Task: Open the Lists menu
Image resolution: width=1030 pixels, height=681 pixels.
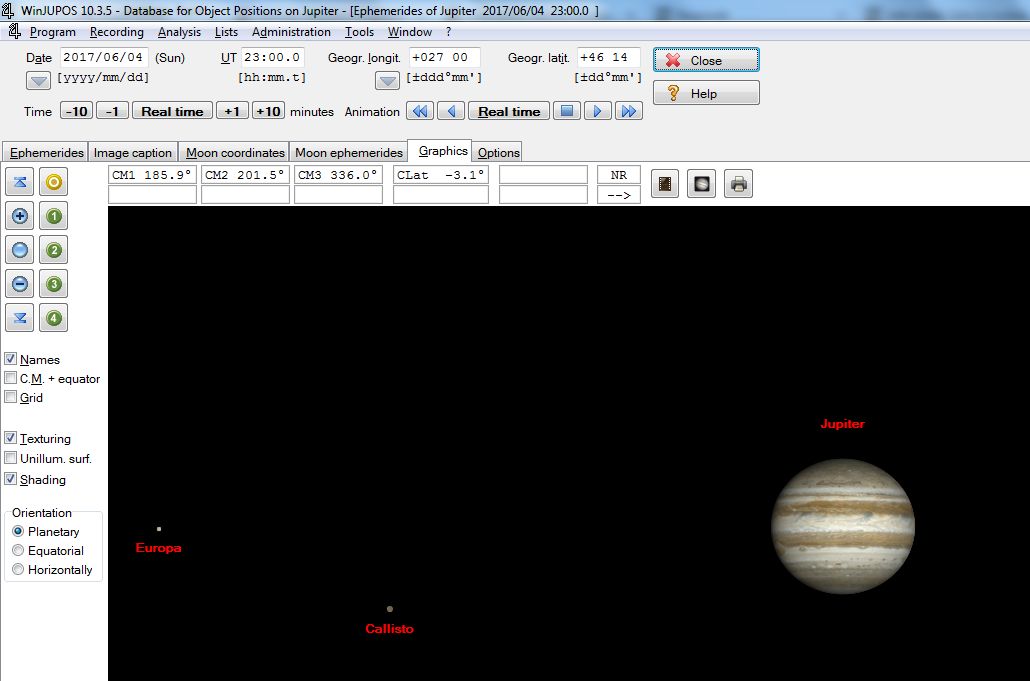Action: (x=226, y=32)
